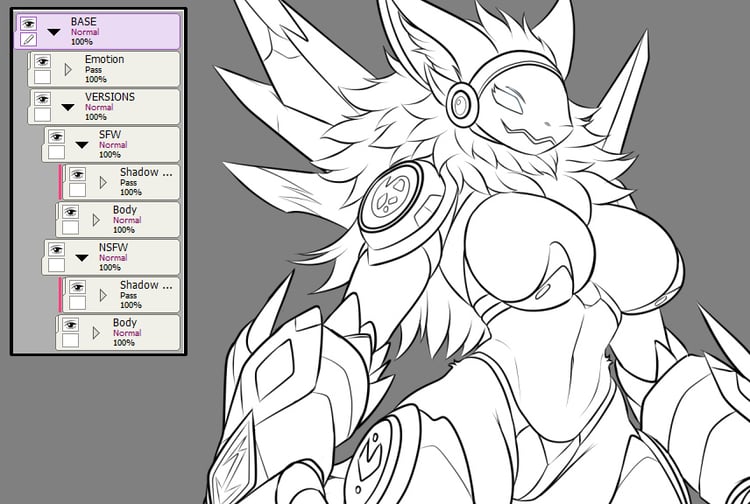Hide the VERSIONS folder using its eye icon
This screenshot has height=504, width=750.
(43, 99)
